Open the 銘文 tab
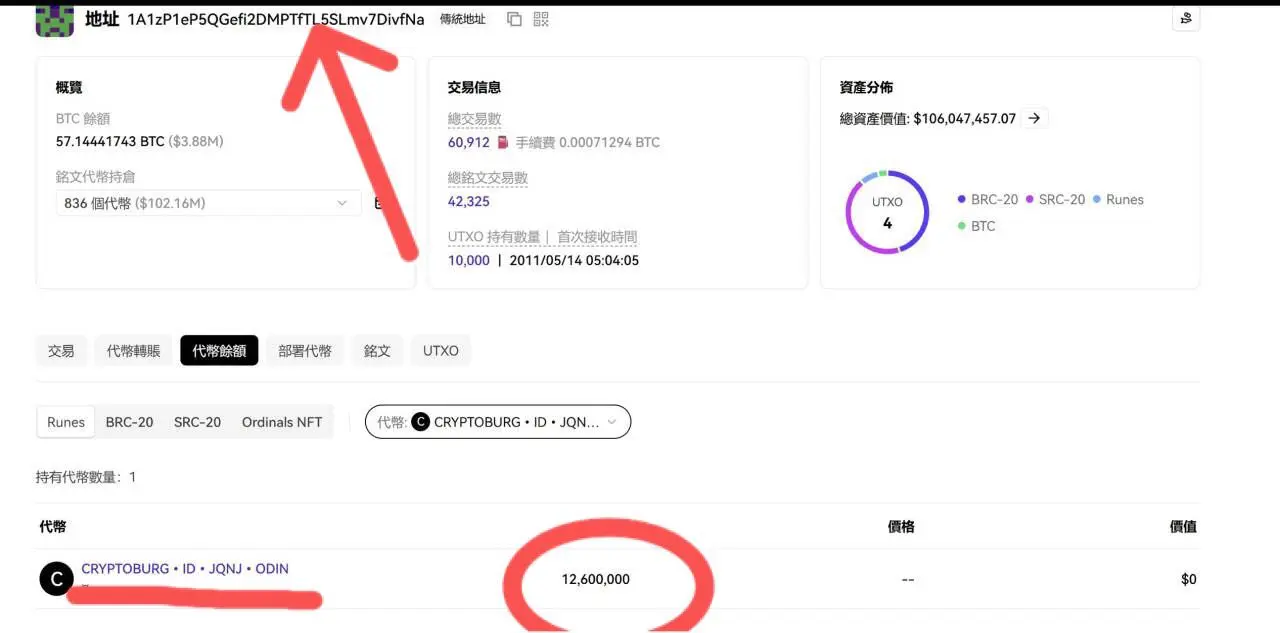Screen dimensions: 1280x633 [x=377, y=351]
